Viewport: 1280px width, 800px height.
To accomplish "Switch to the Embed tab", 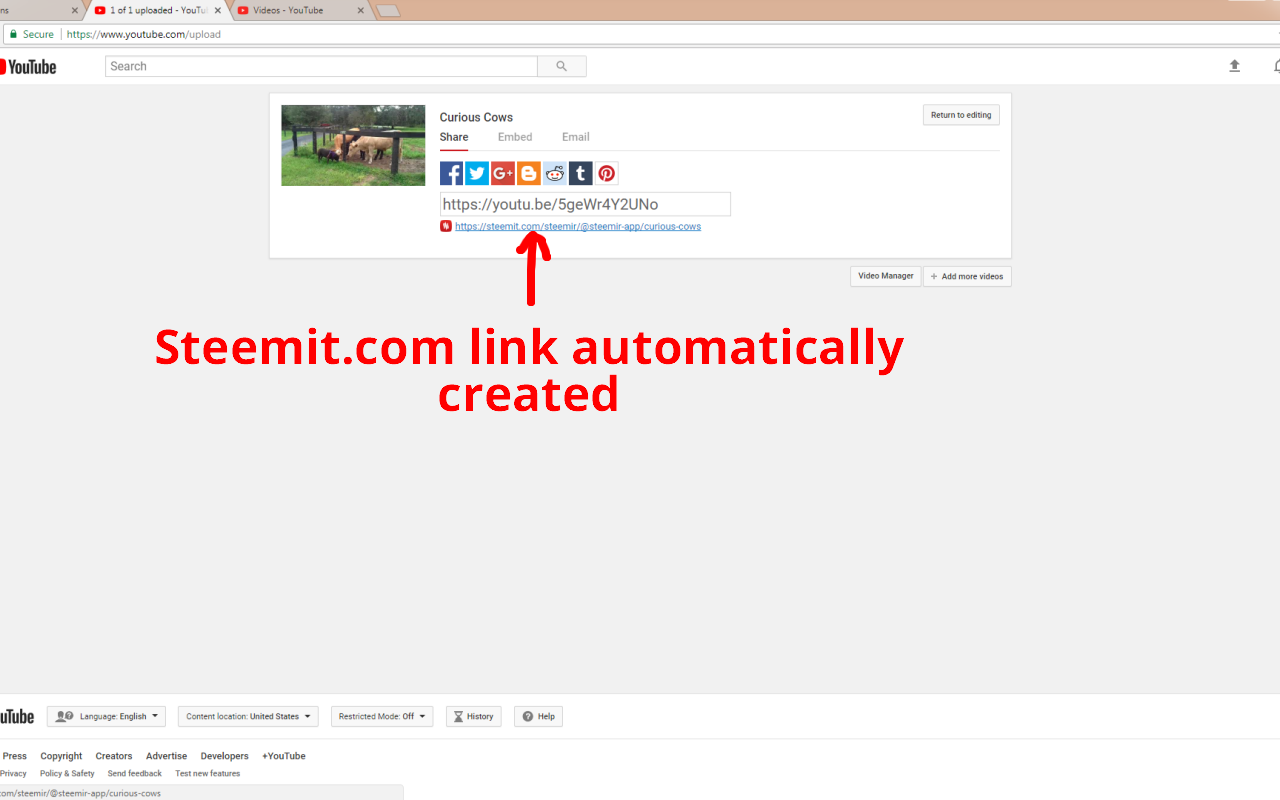I will click(x=515, y=136).
